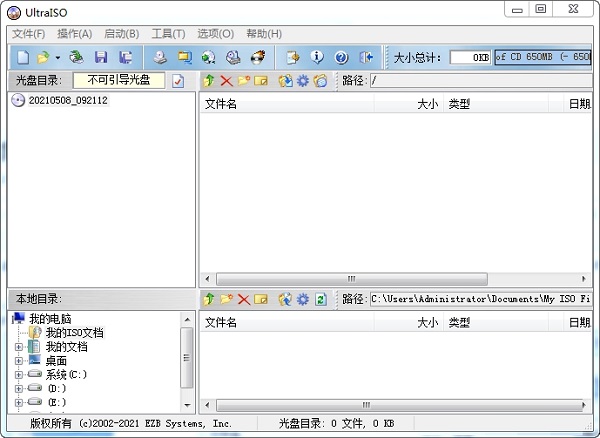
Task: Select 我的电脑 in local tree
Action: point(51,319)
